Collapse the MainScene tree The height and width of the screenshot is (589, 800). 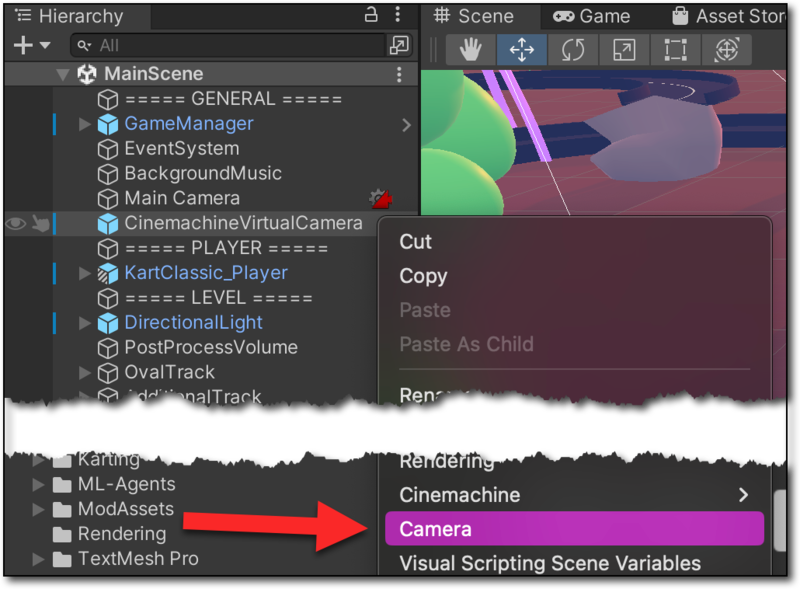(63, 74)
